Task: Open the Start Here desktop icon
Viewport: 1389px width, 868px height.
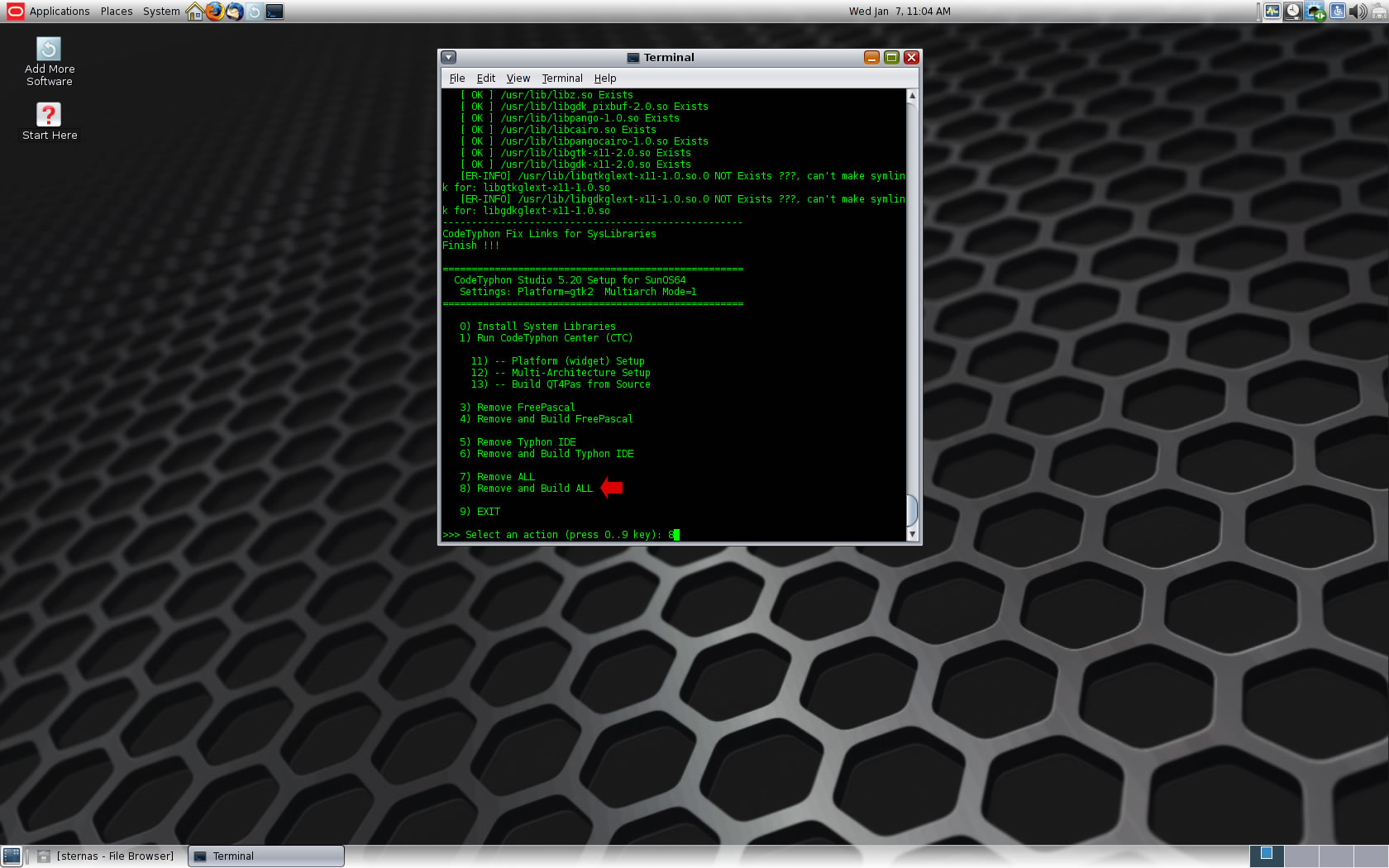Action: 50,122
